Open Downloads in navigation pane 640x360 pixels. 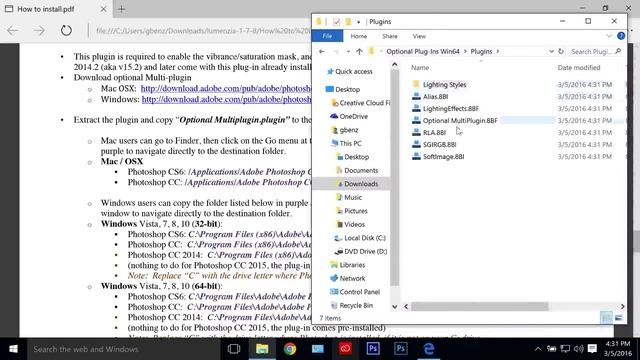tap(357, 184)
